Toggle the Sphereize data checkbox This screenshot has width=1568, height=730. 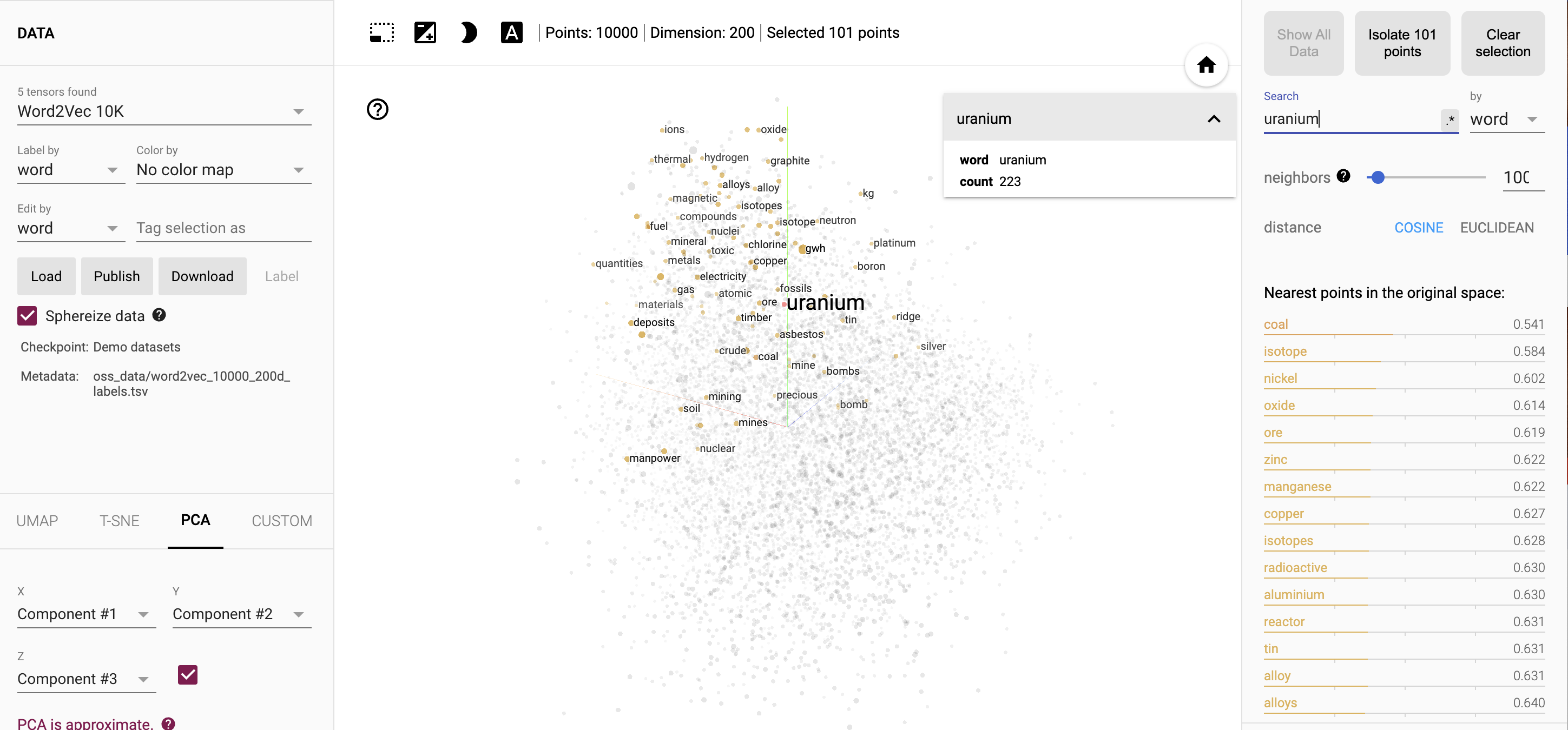tap(27, 316)
